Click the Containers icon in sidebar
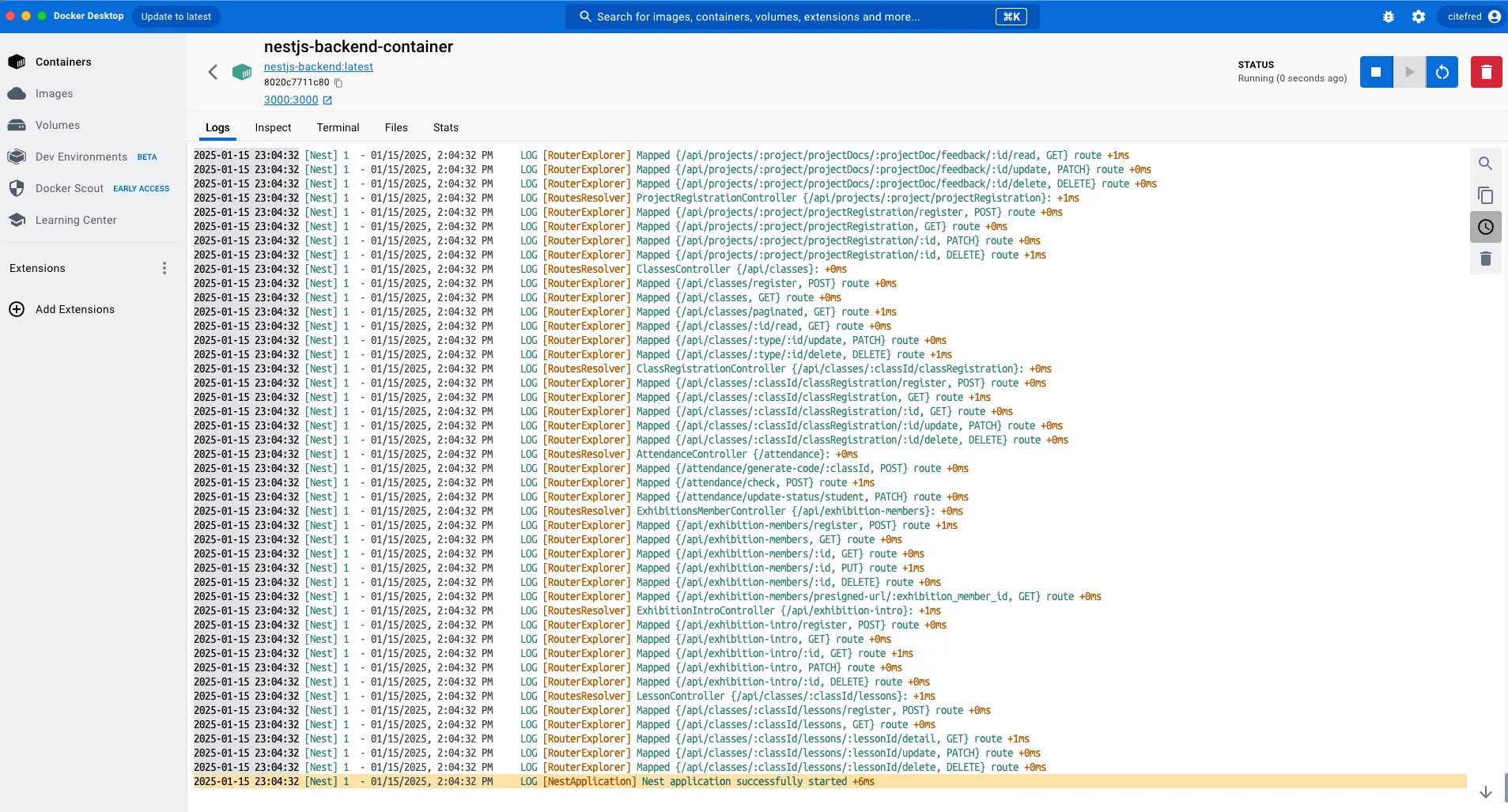Screen dimensions: 1508x812 17,62
